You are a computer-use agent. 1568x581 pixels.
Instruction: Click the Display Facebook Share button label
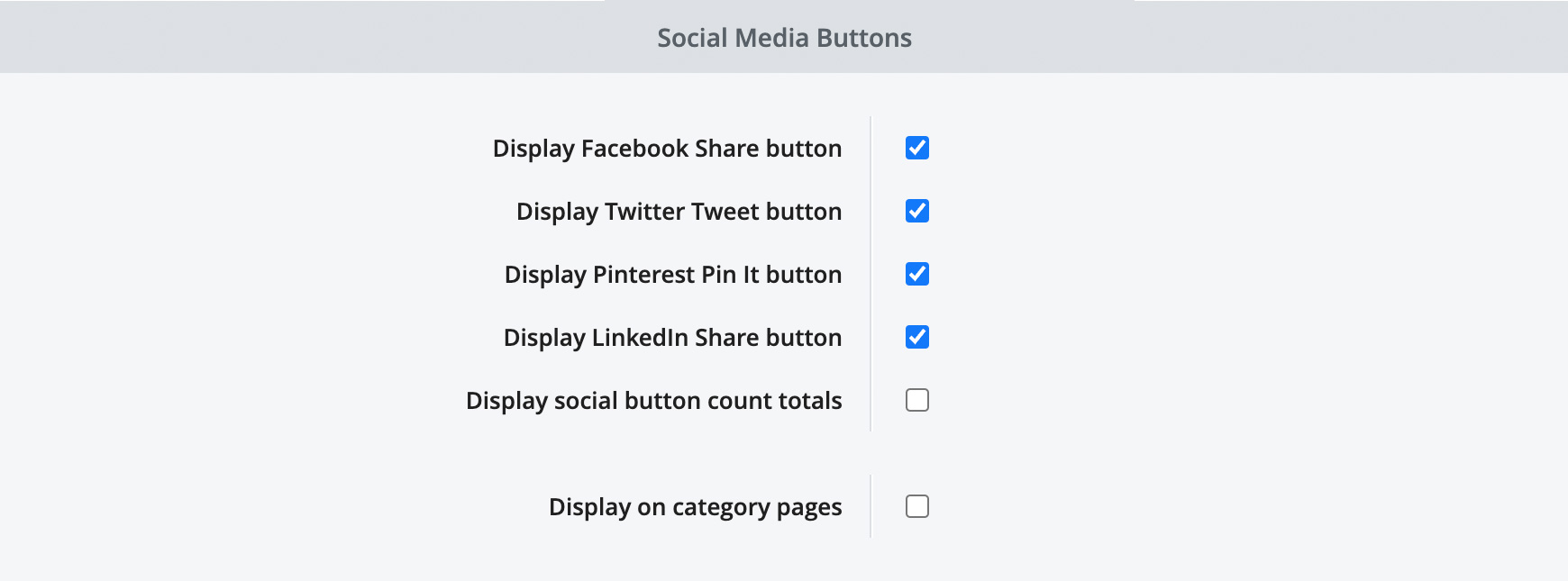[666, 148]
